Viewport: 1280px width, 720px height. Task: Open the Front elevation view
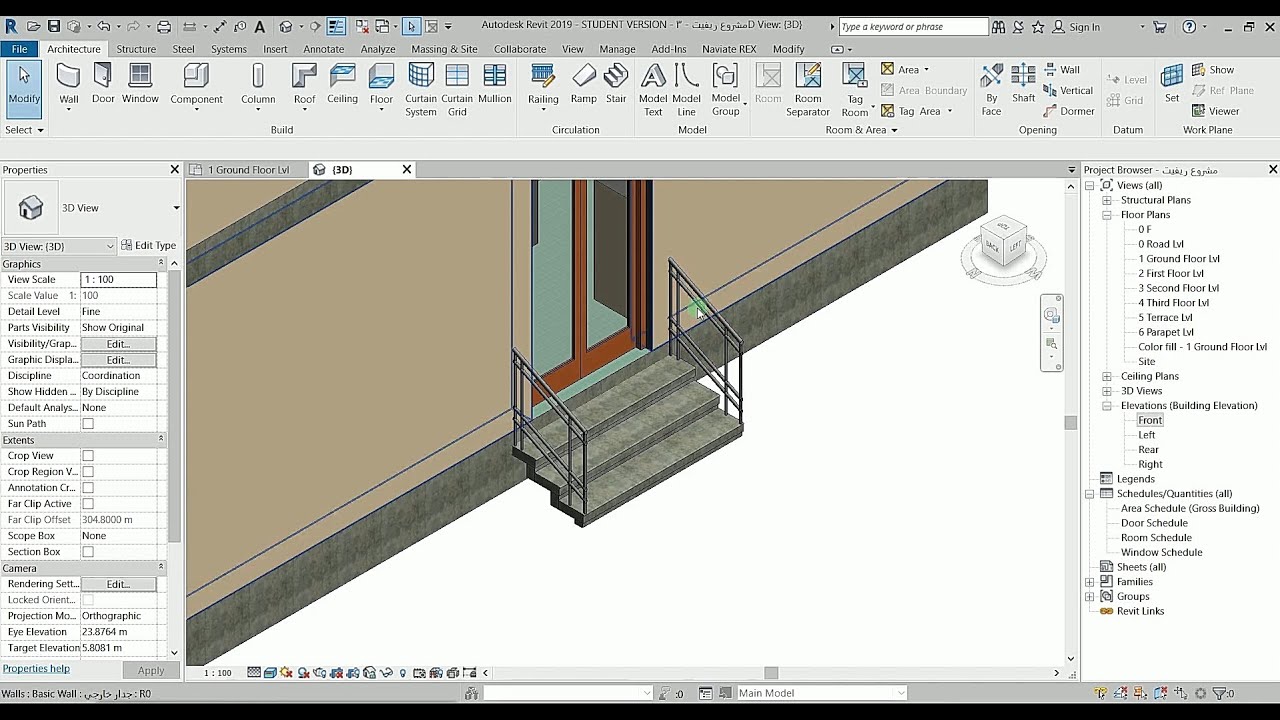click(x=1150, y=420)
